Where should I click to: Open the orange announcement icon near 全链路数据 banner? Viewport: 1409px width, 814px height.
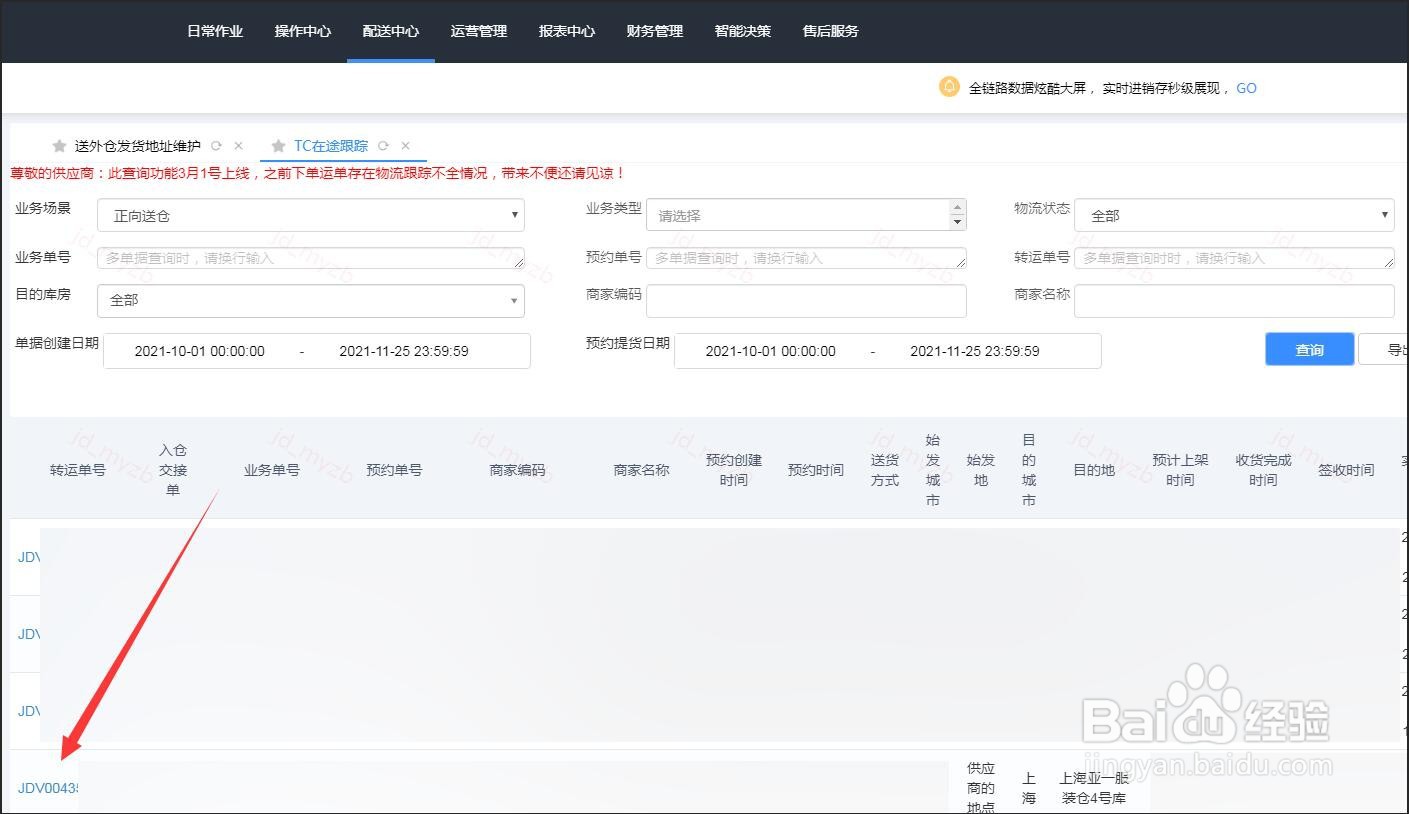pos(948,87)
